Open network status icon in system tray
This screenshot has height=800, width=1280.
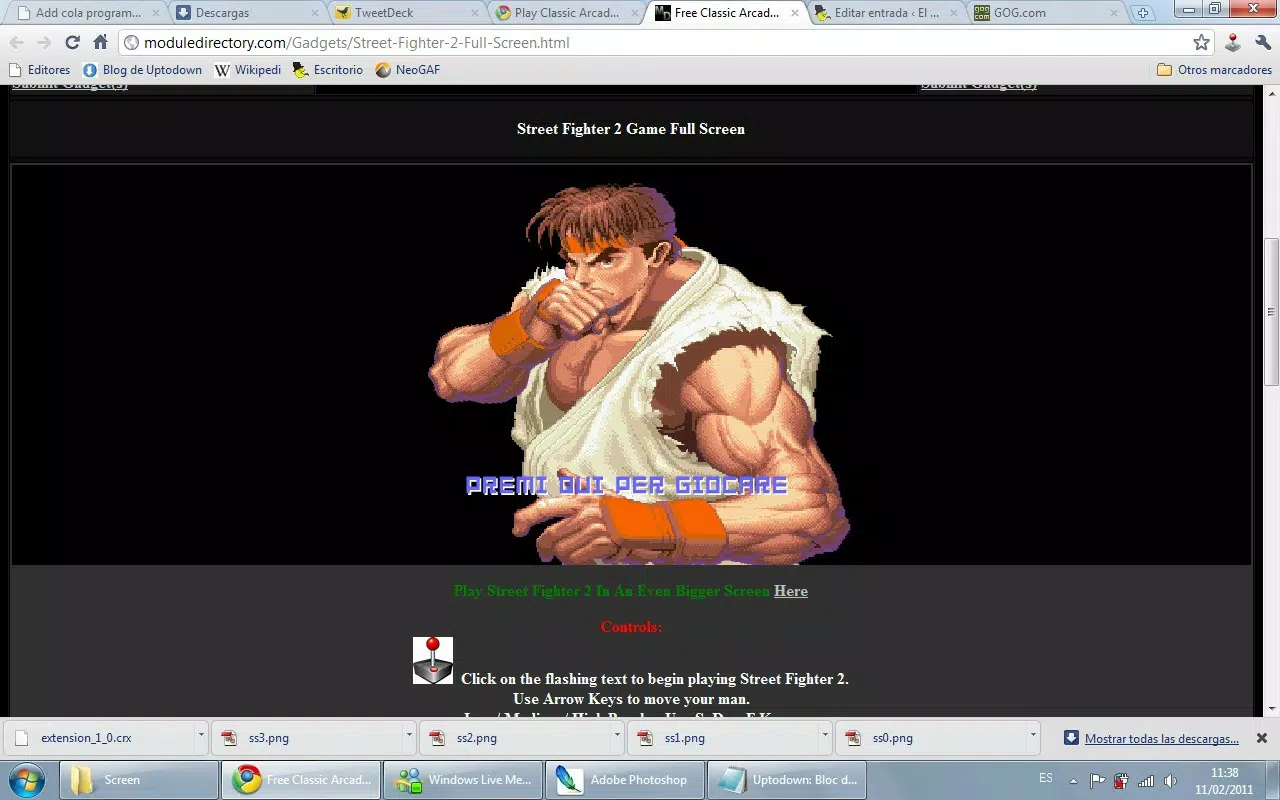tap(1146, 781)
